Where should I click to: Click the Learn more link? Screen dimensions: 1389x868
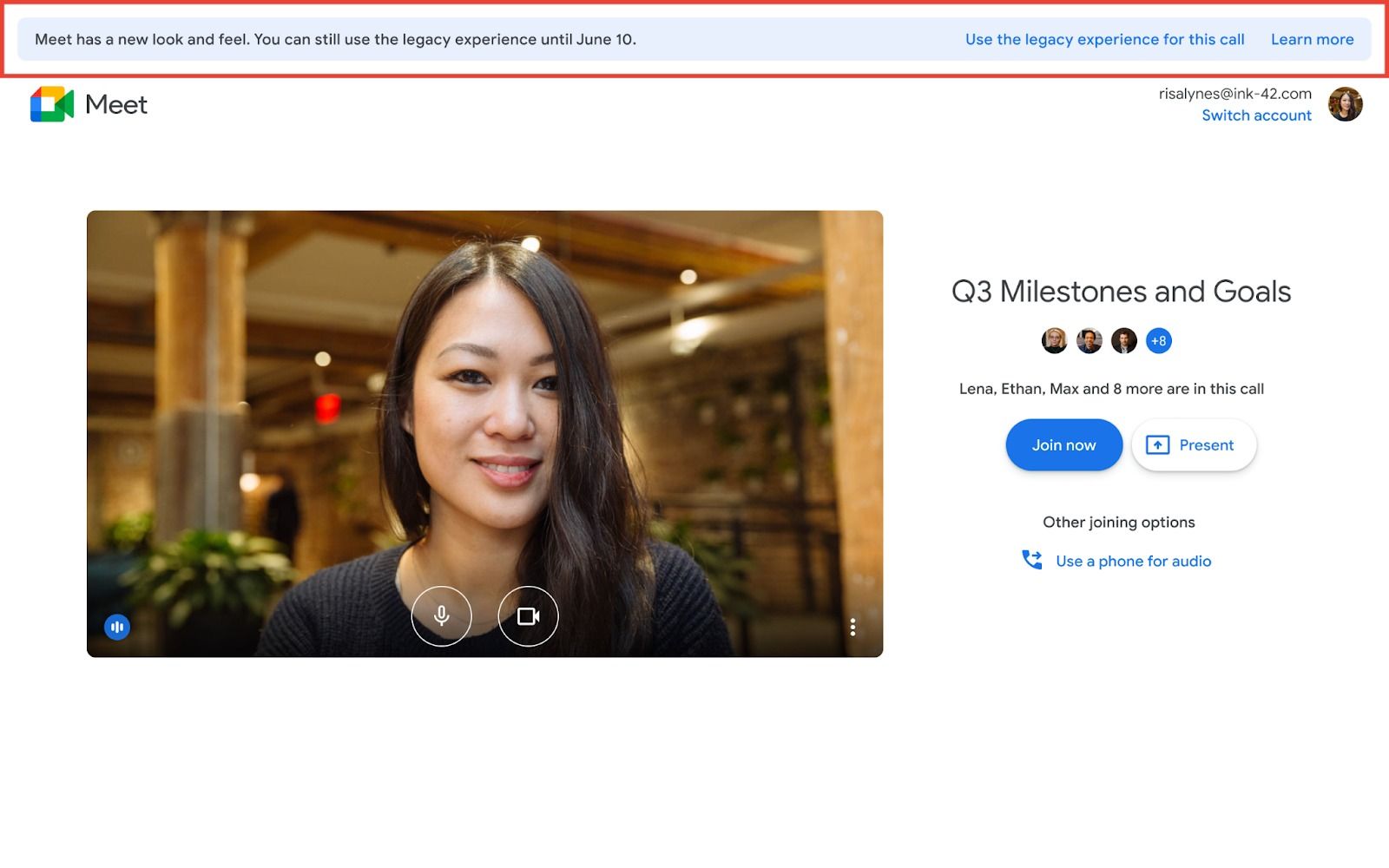coord(1312,39)
